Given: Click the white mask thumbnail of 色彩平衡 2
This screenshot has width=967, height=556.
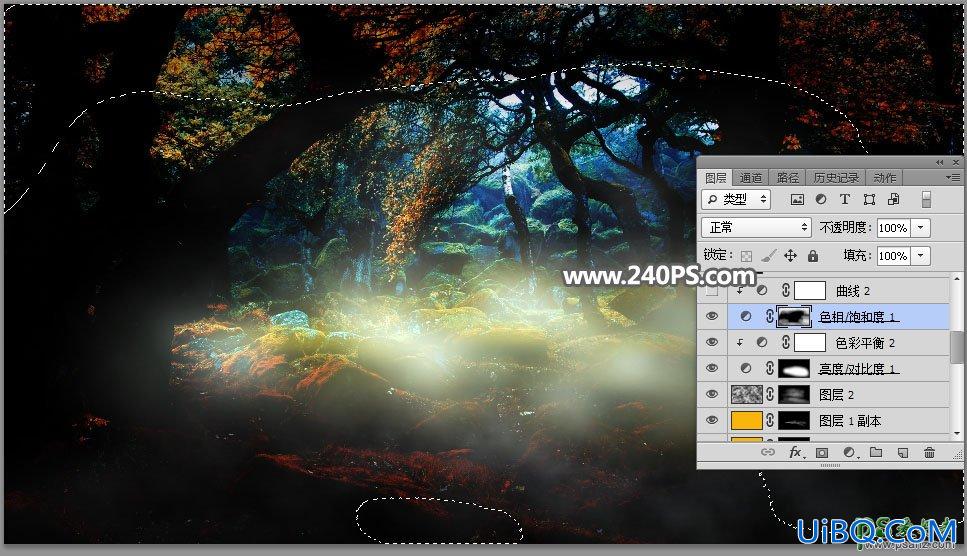Looking at the screenshot, I should [810, 342].
